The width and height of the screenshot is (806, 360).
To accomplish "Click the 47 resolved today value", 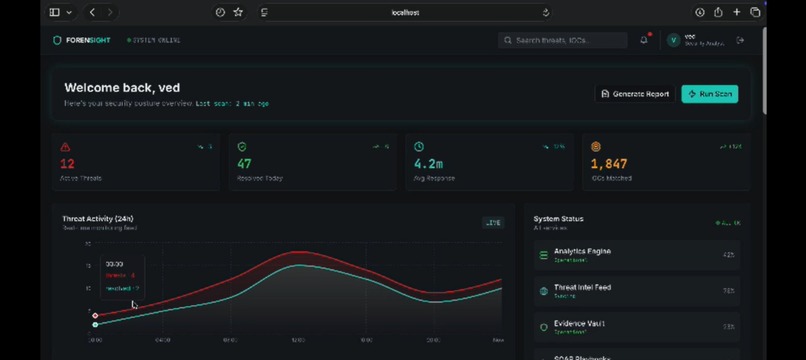I will [244, 164].
